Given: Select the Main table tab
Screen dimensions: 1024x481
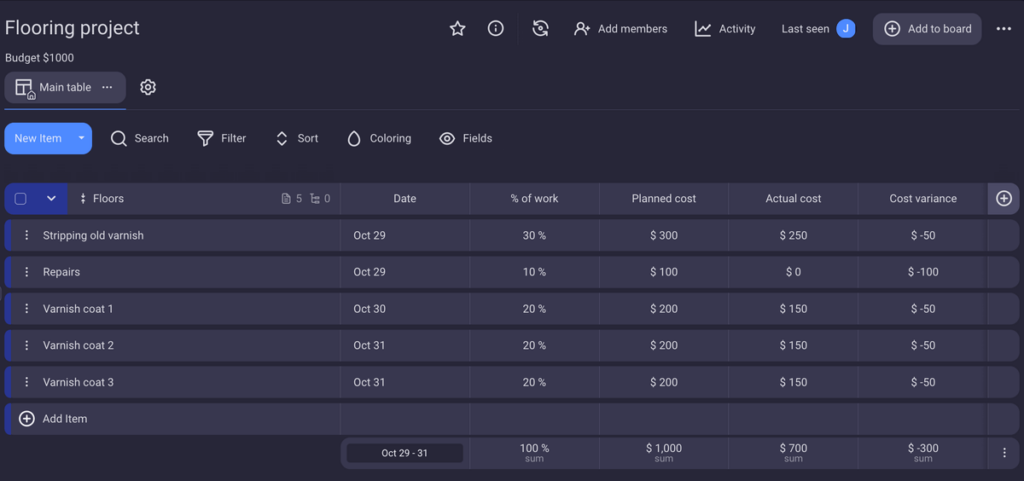Looking at the screenshot, I should point(65,87).
